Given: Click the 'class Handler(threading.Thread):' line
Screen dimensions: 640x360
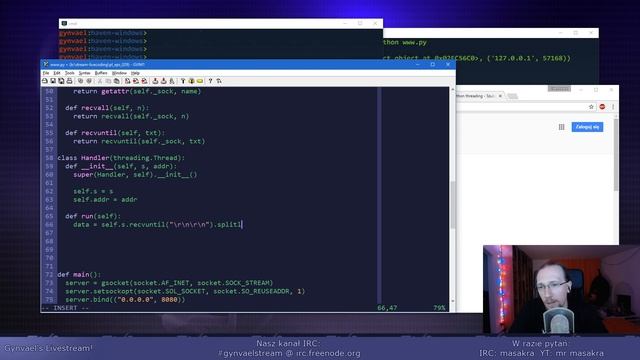Looking at the screenshot, I should click(121, 158).
